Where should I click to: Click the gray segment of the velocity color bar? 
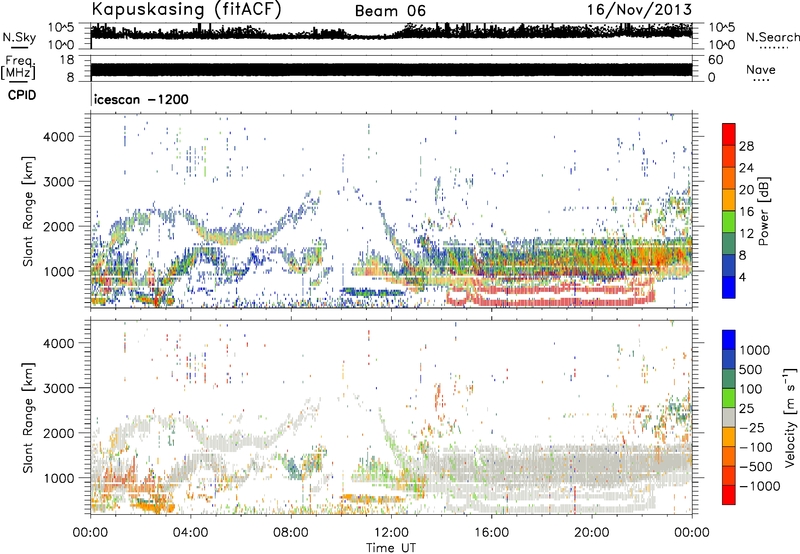pos(729,417)
